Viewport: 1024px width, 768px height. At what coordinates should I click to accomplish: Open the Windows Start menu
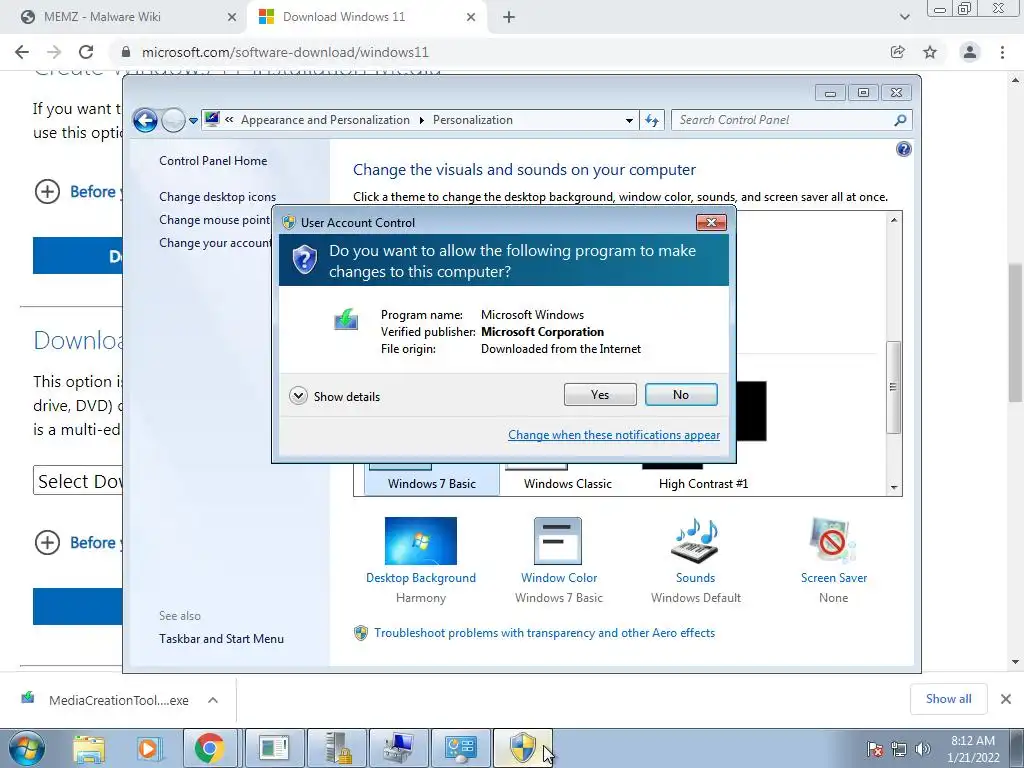click(27, 748)
